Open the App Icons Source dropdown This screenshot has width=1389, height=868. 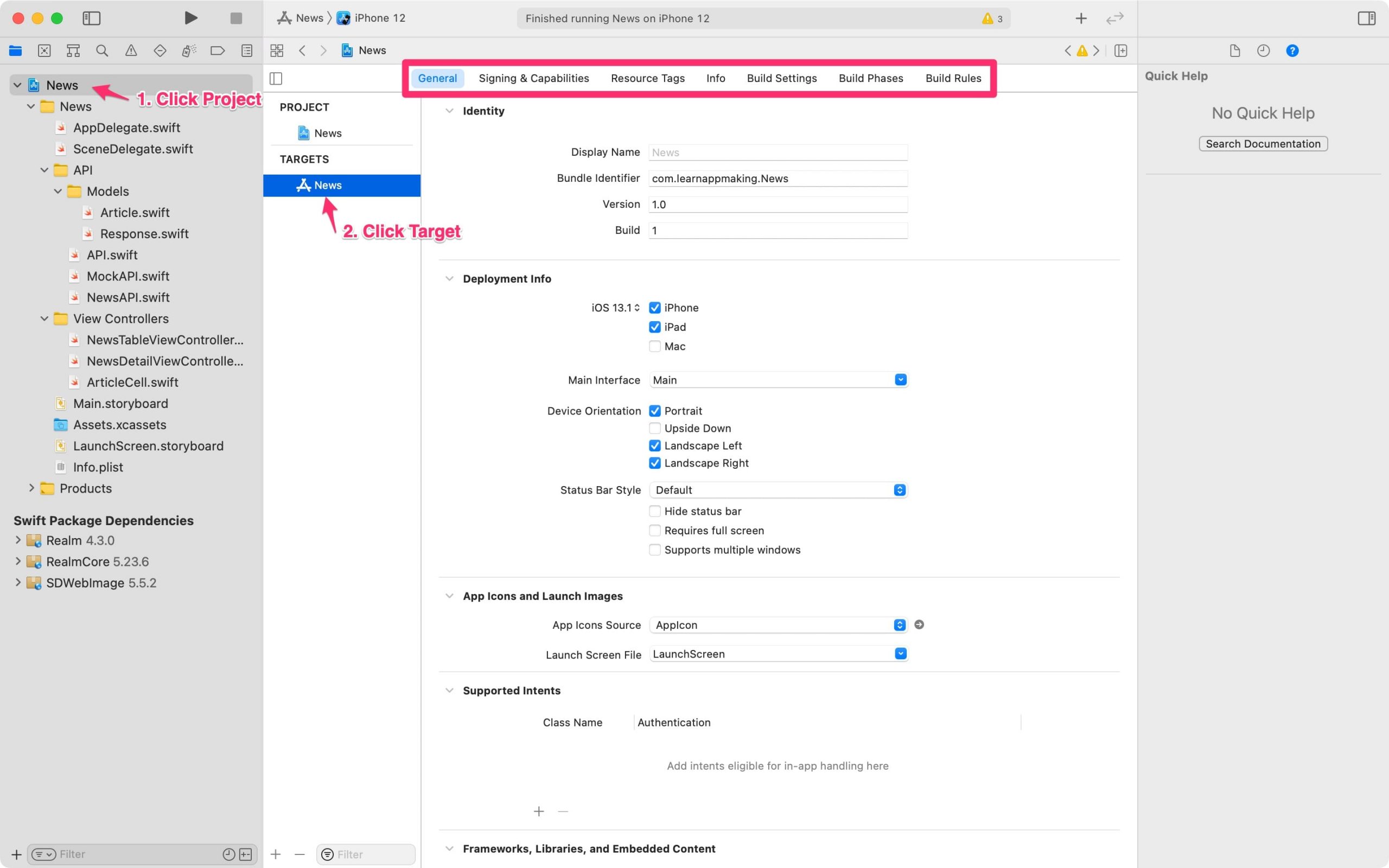pos(778,624)
